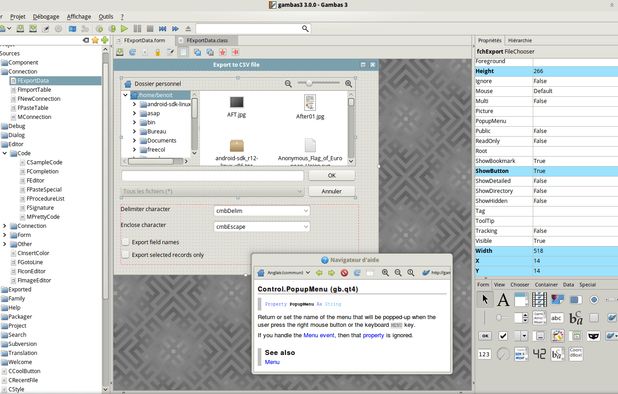This screenshot has height=394, width=618.
Task: Select the RadioButton control in toolbox
Action: coord(594,300)
